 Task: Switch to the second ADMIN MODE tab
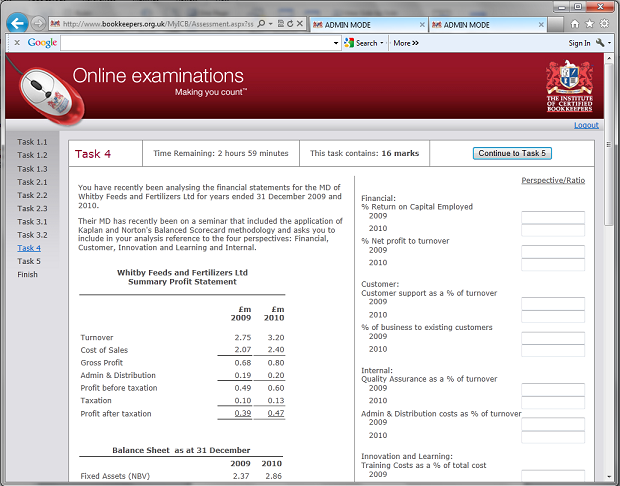(488, 25)
